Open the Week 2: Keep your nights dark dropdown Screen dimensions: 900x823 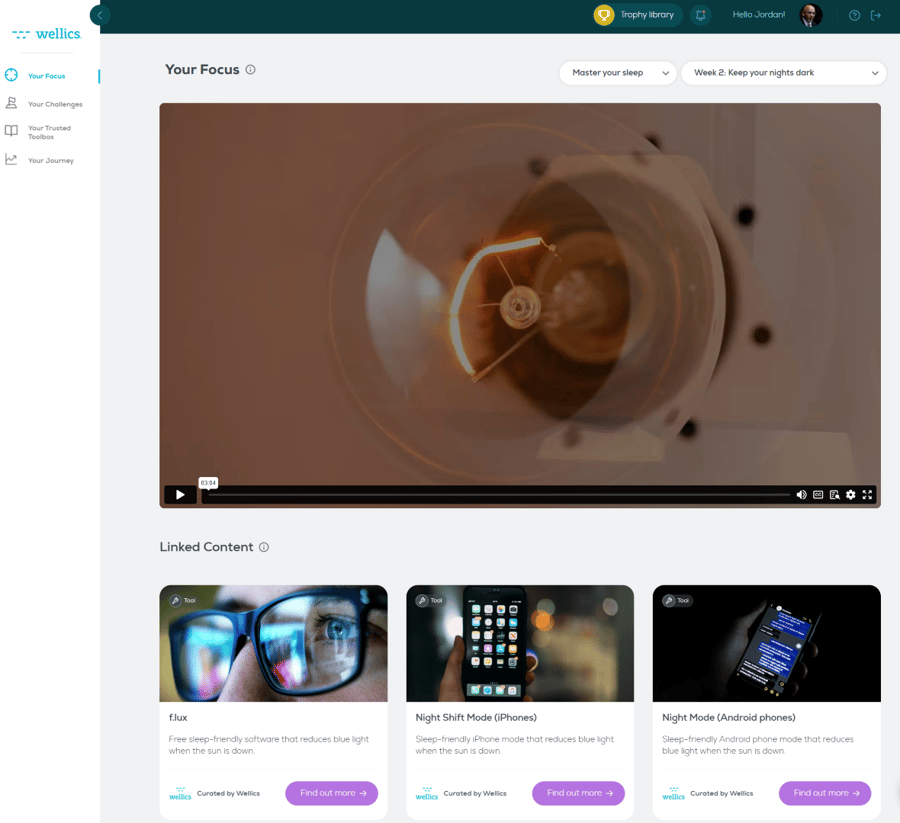pos(783,73)
